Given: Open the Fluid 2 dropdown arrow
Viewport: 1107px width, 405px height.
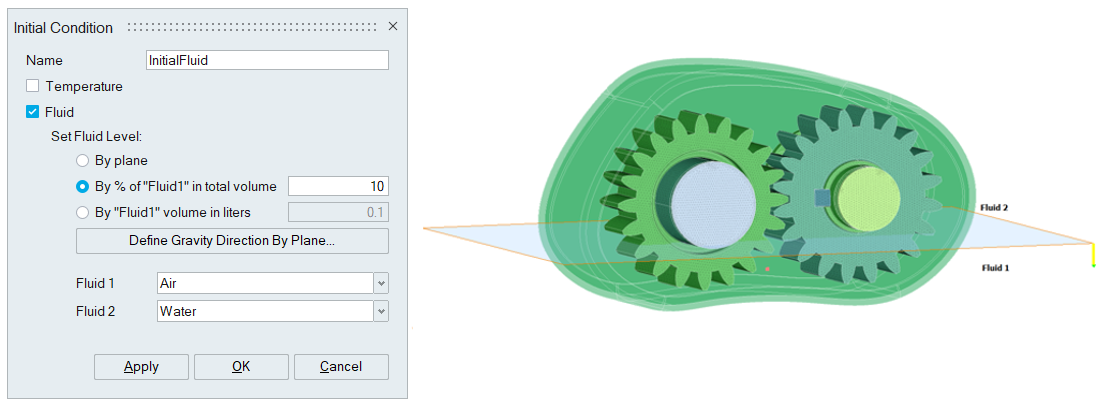Looking at the screenshot, I should (380, 312).
